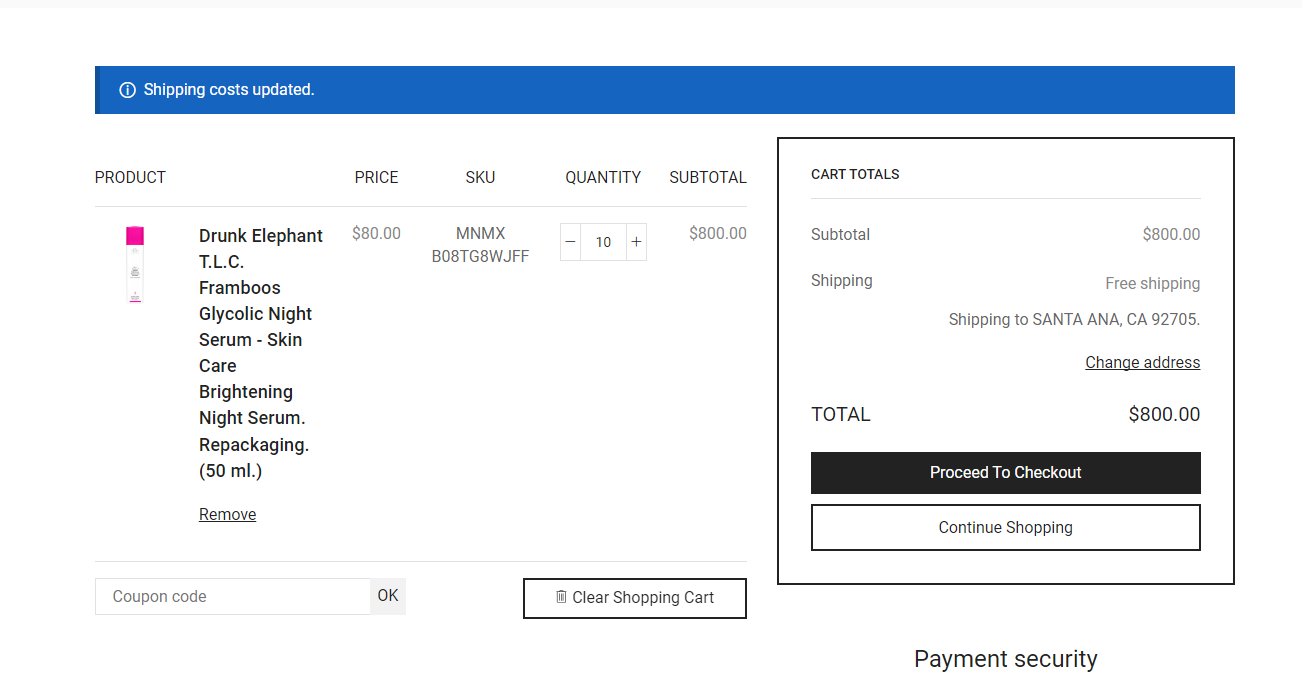Click the Shipping label in cart totals
The height and width of the screenshot is (689, 1302).
842,281
